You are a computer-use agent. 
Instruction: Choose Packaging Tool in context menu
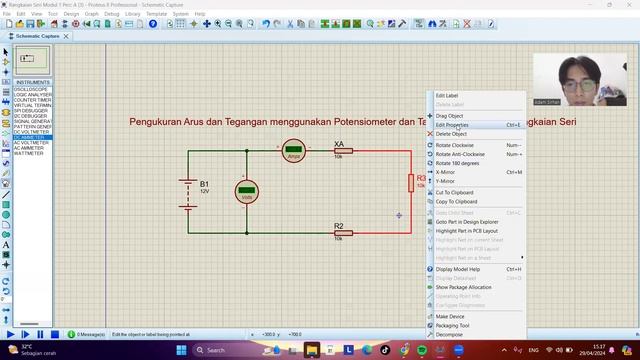click(x=476, y=326)
